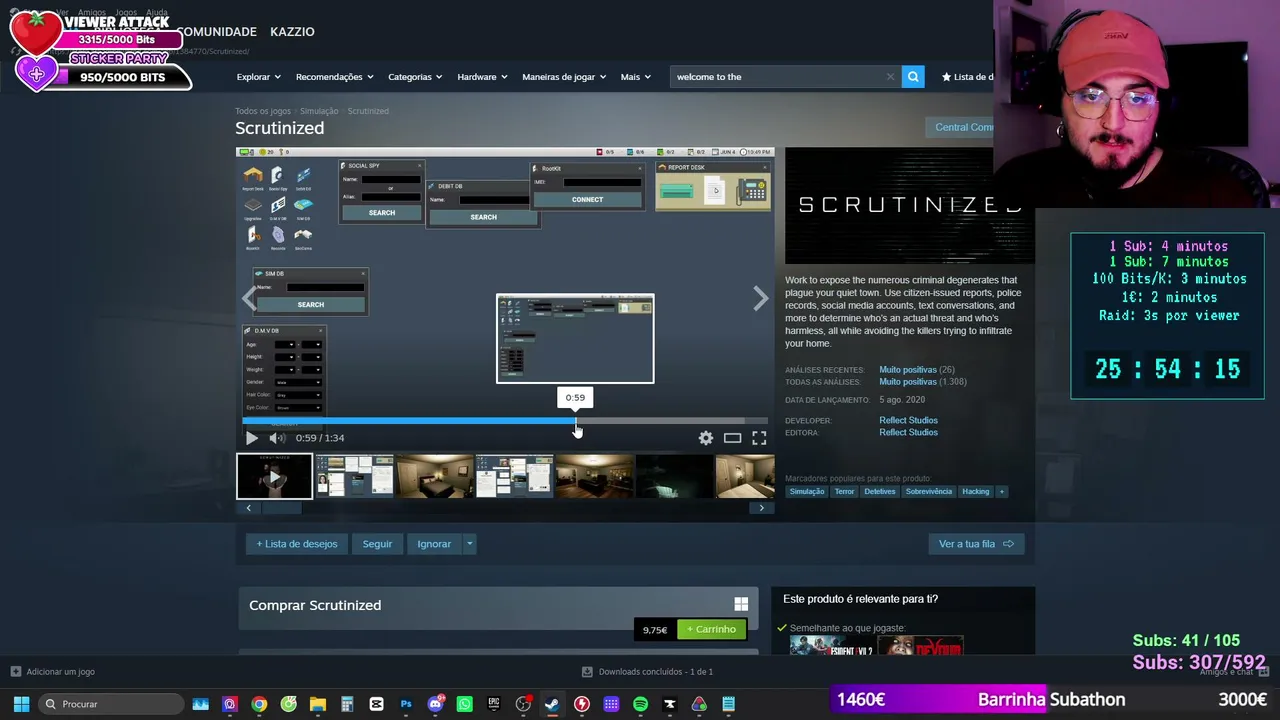Click the video progress bar handle
Screen dimensions: 1280x720
tap(576, 421)
